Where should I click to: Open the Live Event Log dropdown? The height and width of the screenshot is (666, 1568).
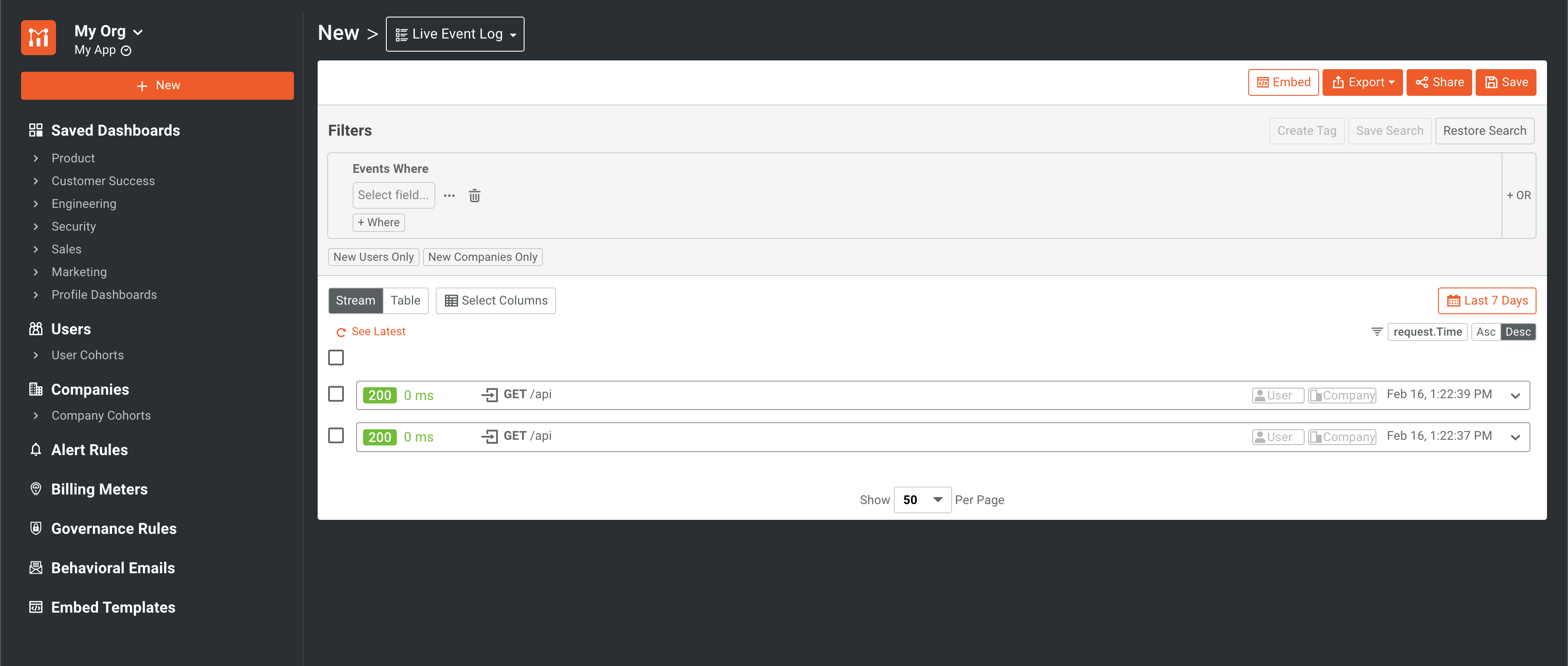point(455,34)
